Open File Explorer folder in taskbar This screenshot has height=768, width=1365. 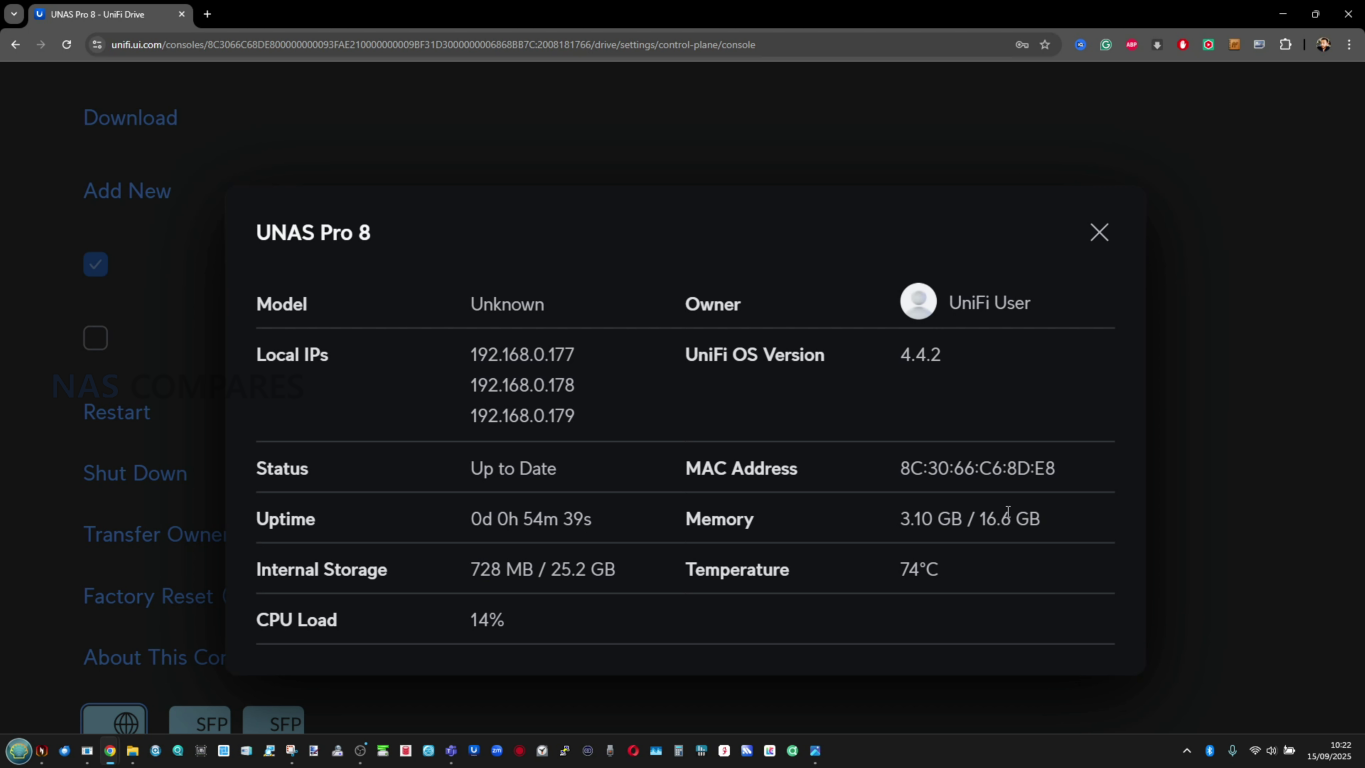point(132,751)
